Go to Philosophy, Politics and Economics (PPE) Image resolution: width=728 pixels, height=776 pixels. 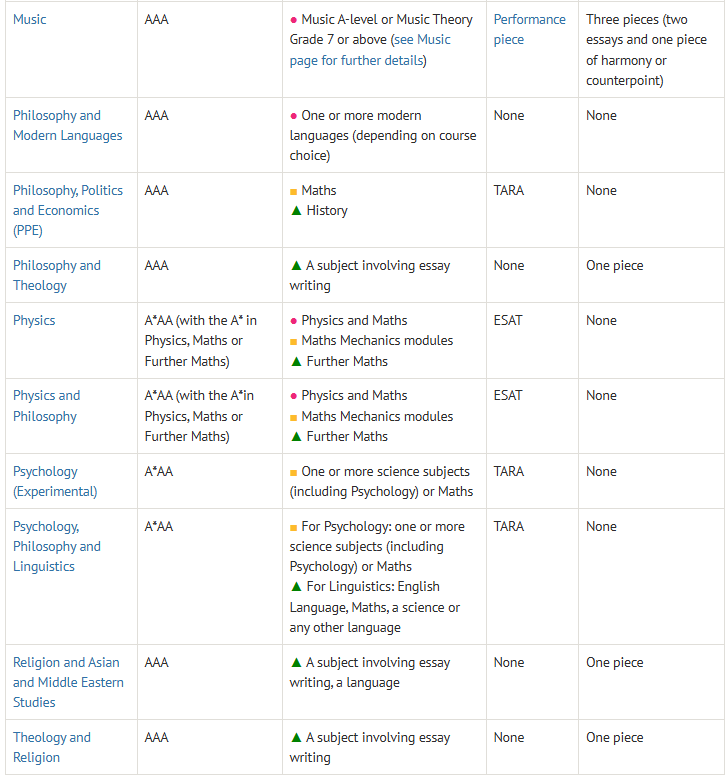pos(67,210)
